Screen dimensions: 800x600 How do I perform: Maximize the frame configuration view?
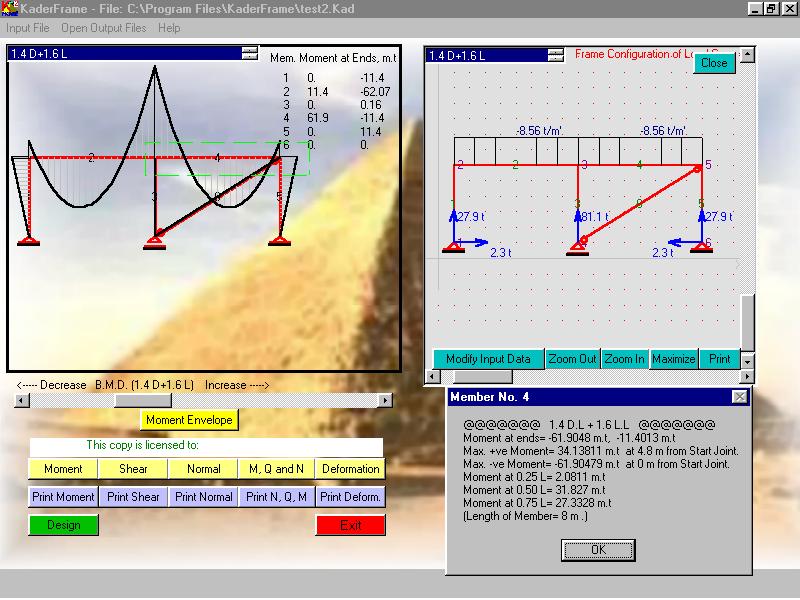673,359
